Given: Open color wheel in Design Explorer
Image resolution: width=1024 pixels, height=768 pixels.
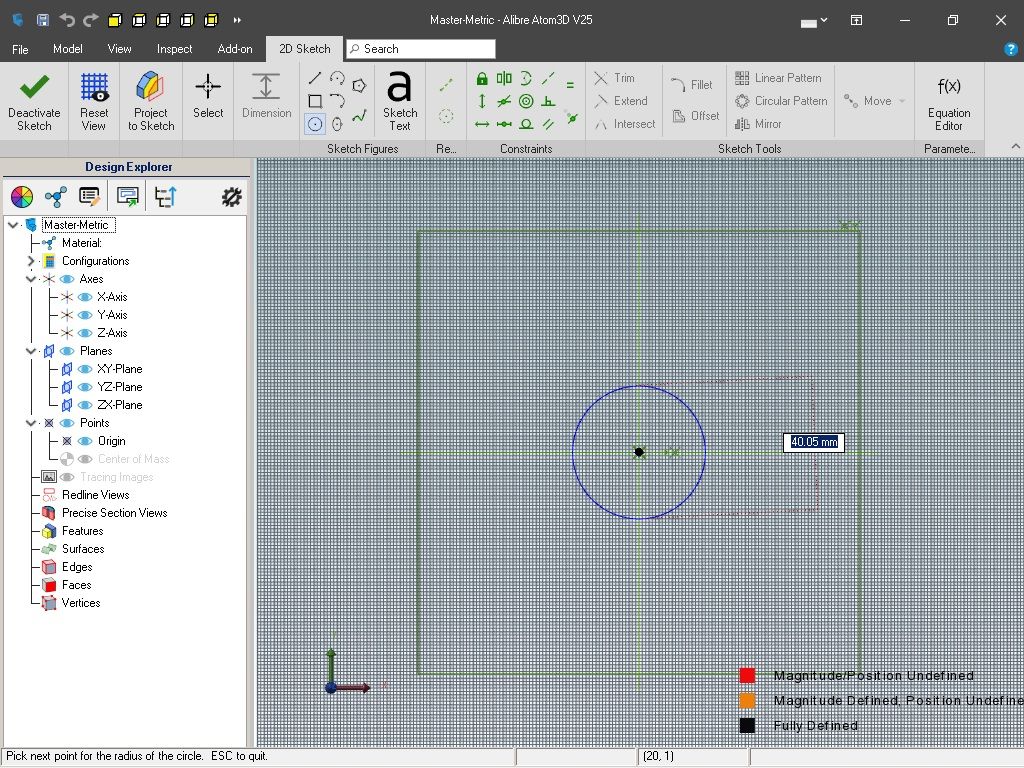Looking at the screenshot, I should [22, 196].
